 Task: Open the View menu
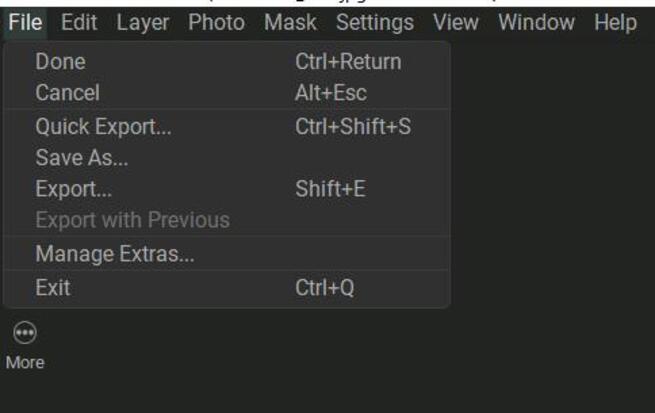coord(455,22)
